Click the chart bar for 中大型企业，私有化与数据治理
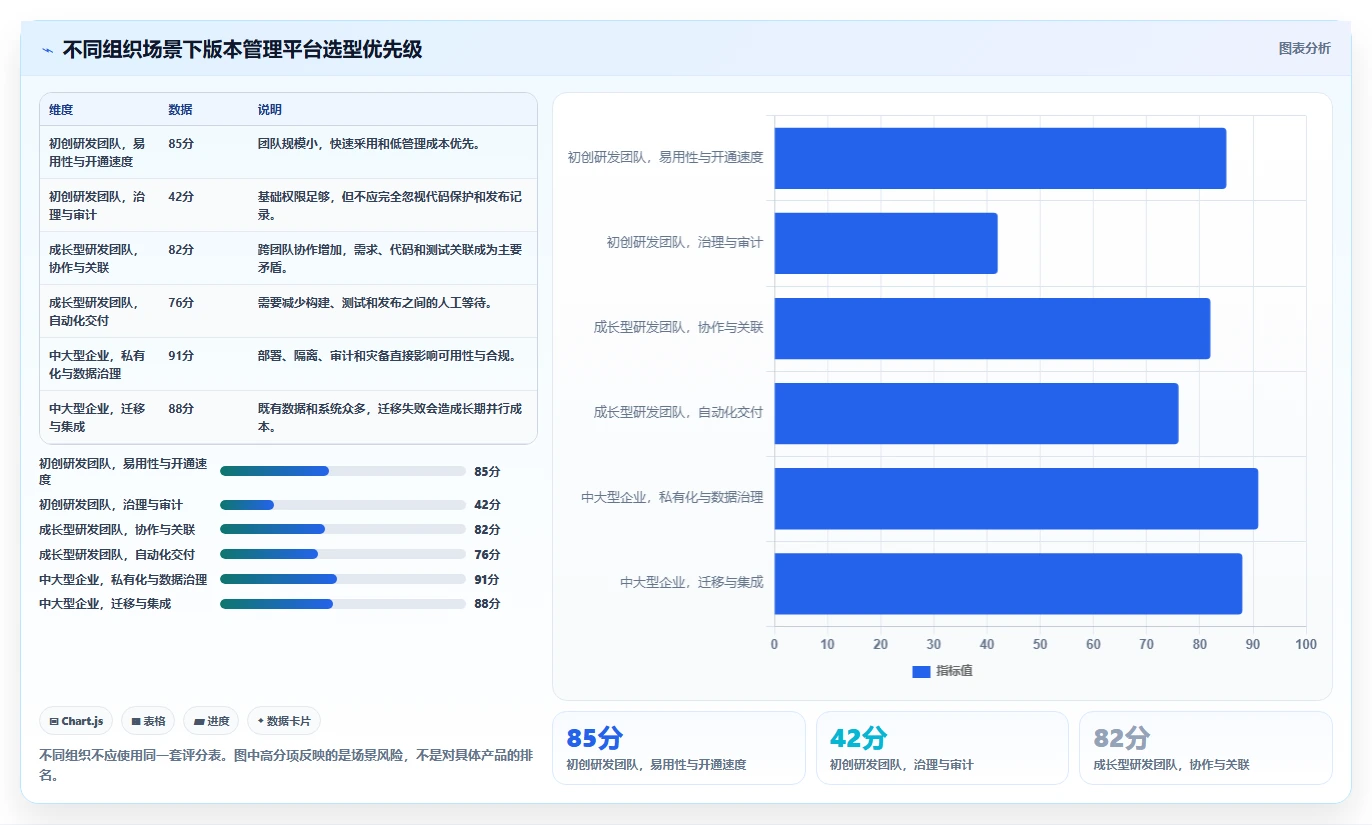This screenshot has width=1372, height=825. 1016,498
